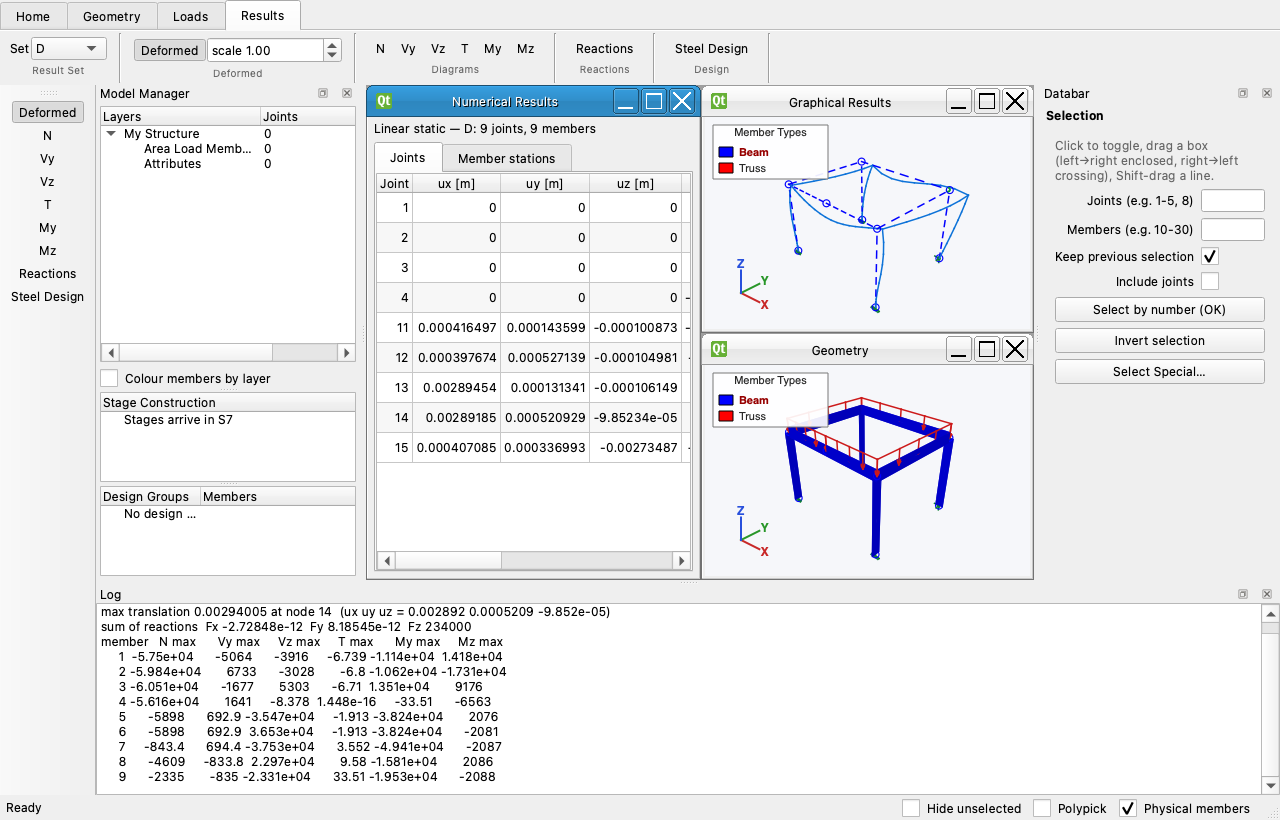Show the Mz moment diagram in toolbar

[525, 48]
